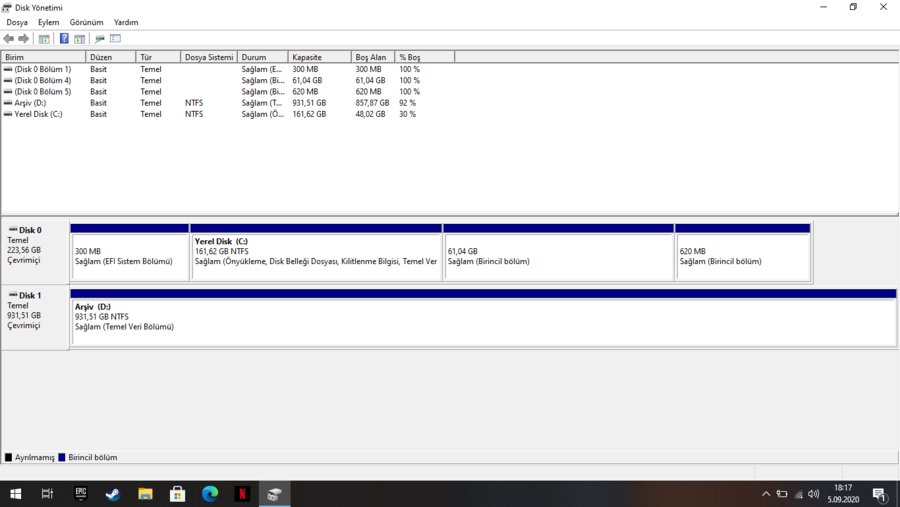900x507 pixels.
Task: Sort by the Boş Alan column header
Action: 373,57
